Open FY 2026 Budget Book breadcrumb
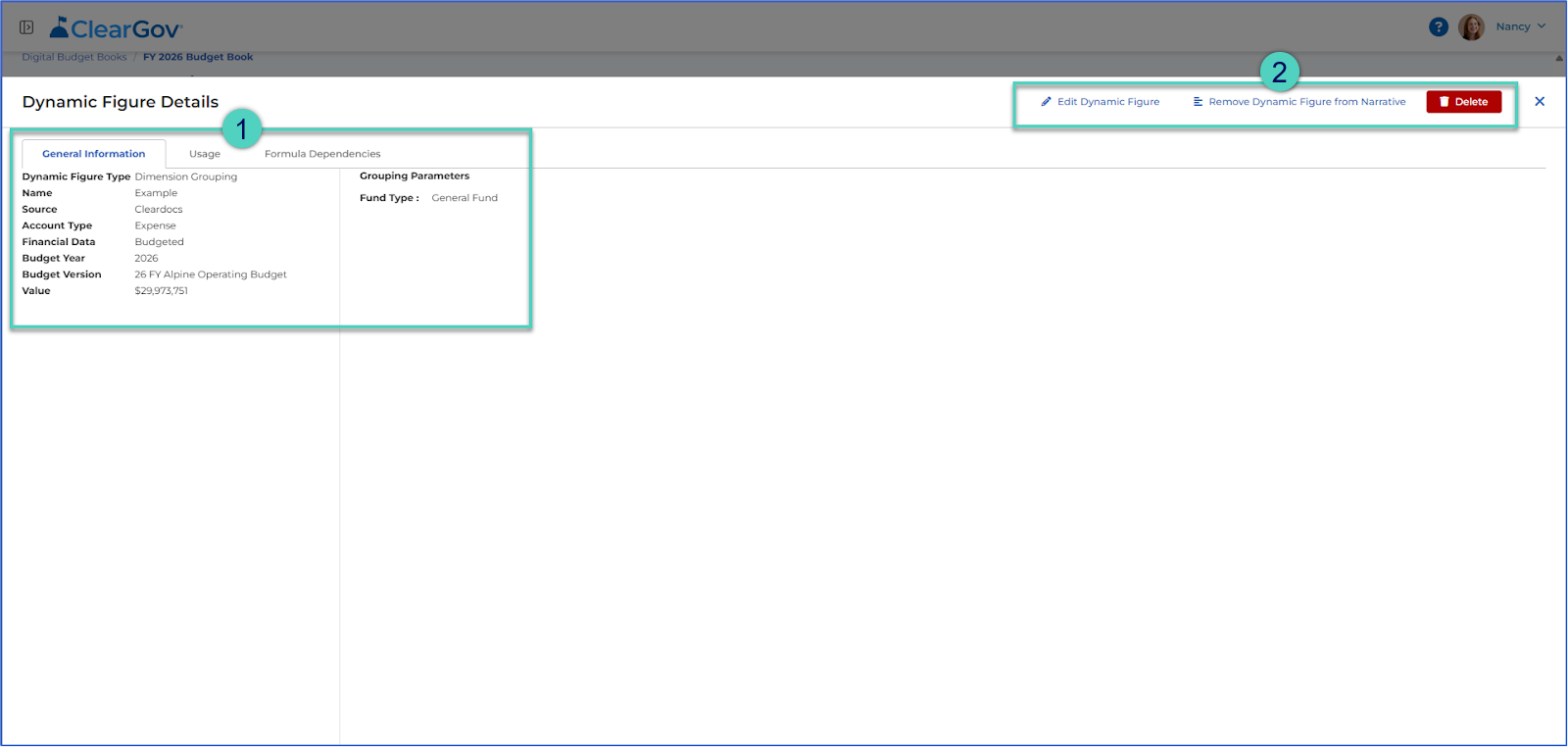The image size is (1568, 747). point(198,57)
